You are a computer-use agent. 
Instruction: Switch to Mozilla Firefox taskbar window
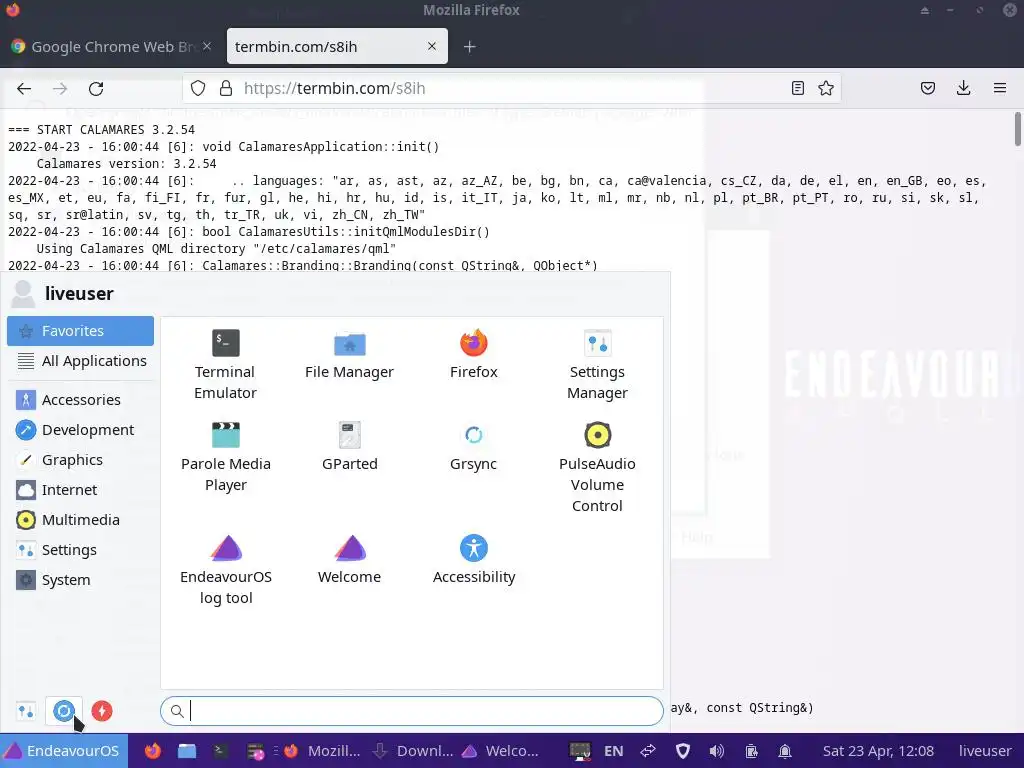pyautogui.click(x=321, y=751)
